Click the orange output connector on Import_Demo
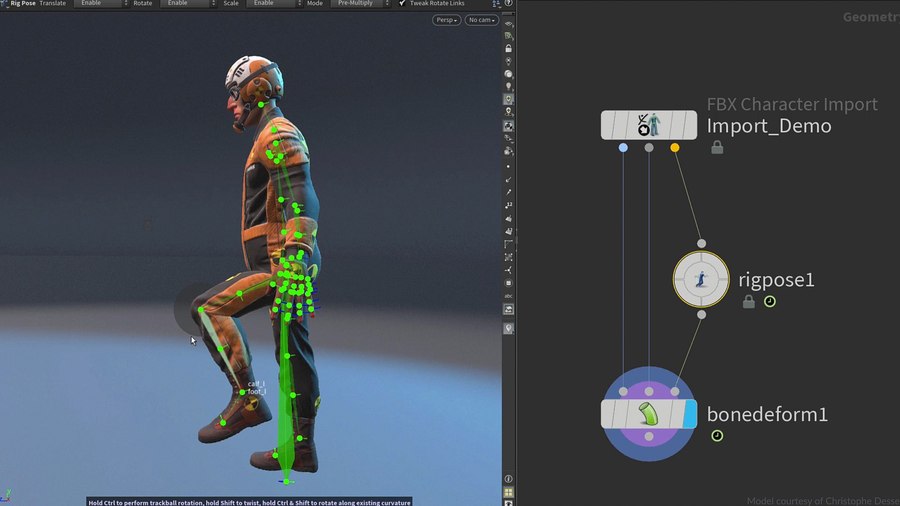The image size is (900, 506). (x=675, y=148)
